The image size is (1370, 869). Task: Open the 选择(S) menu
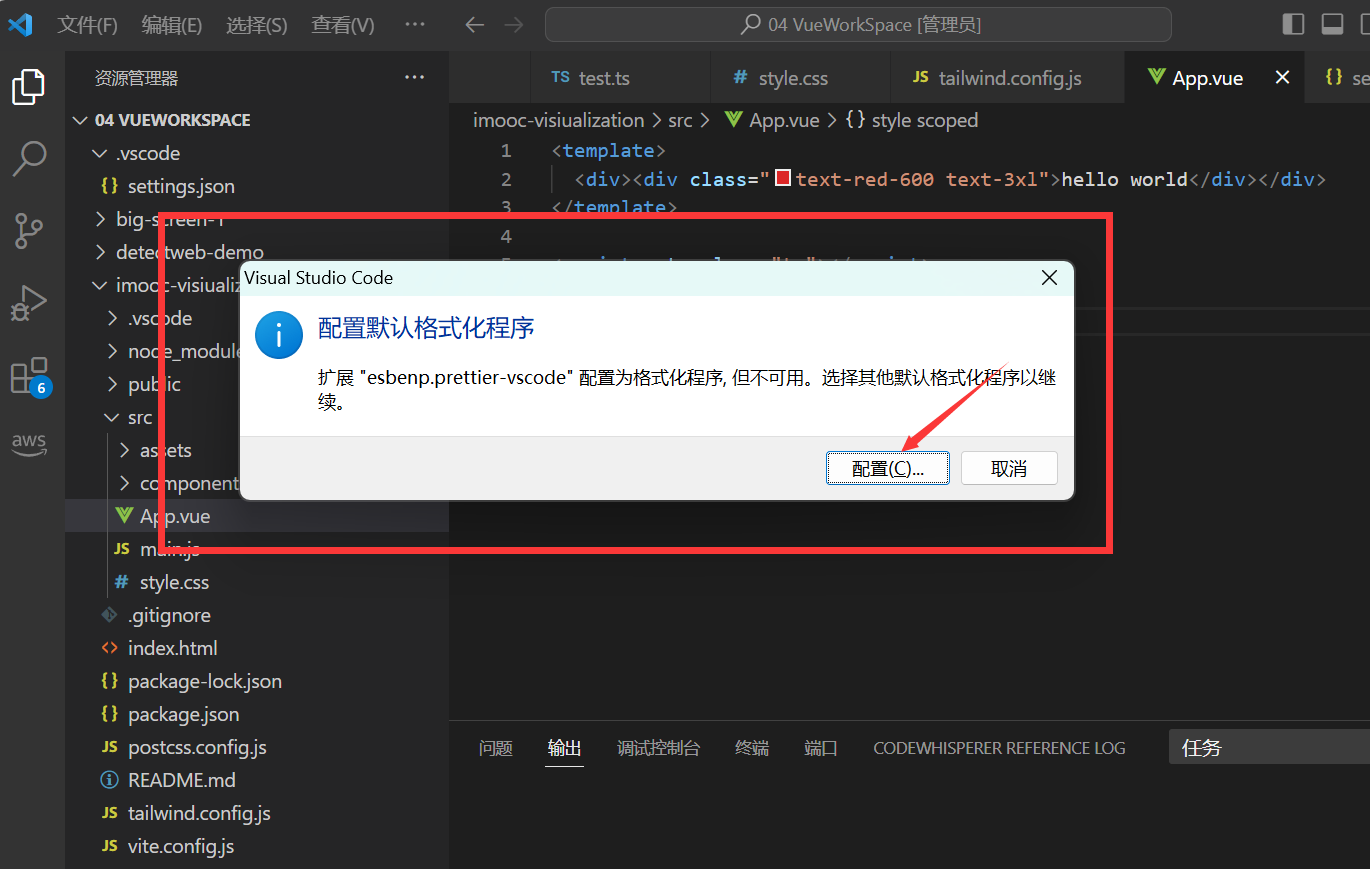pyautogui.click(x=256, y=25)
